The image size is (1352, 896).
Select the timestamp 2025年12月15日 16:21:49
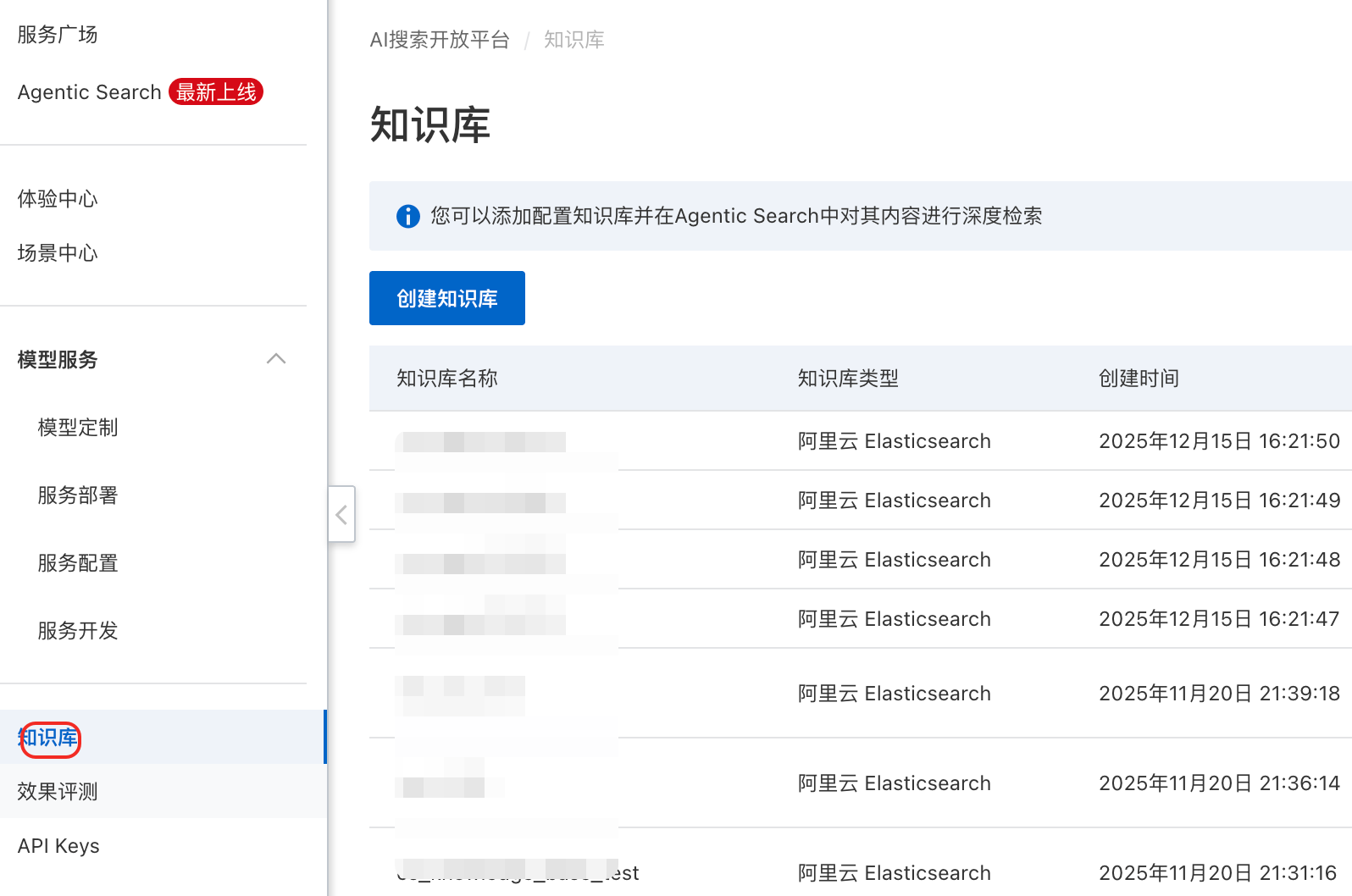[1219, 501]
